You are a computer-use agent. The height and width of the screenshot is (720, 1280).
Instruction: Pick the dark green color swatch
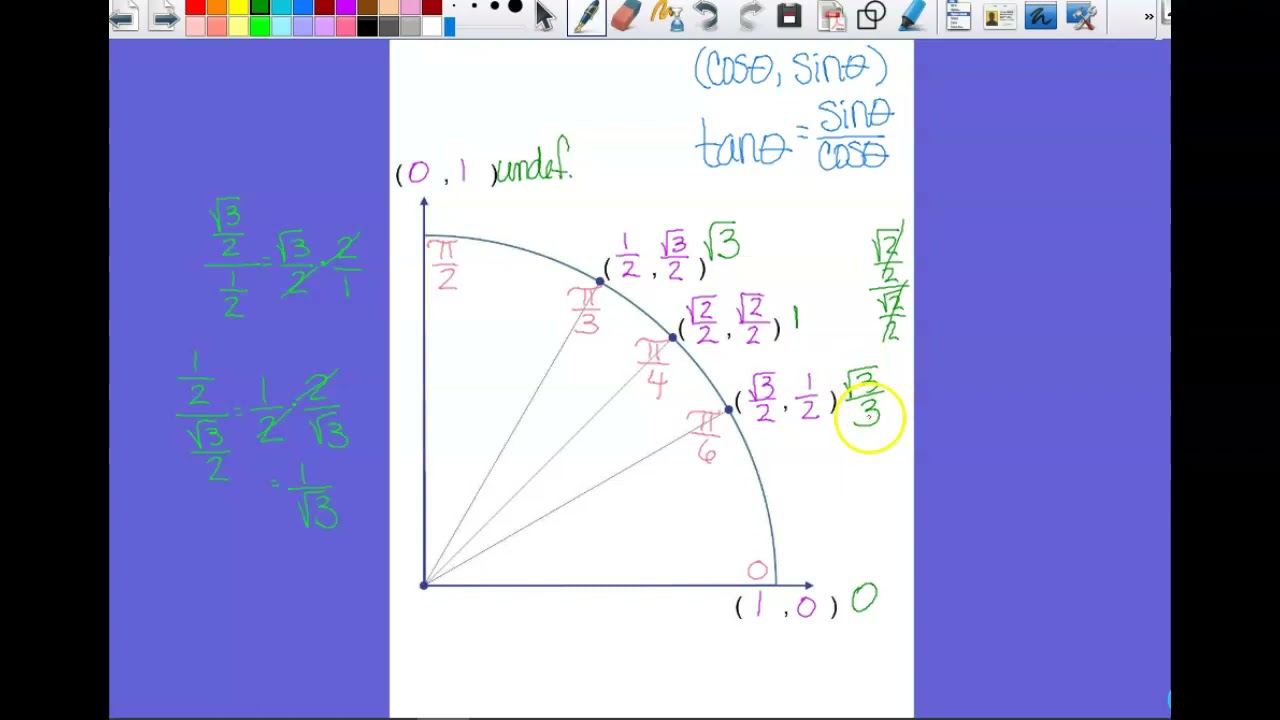(260, 6)
